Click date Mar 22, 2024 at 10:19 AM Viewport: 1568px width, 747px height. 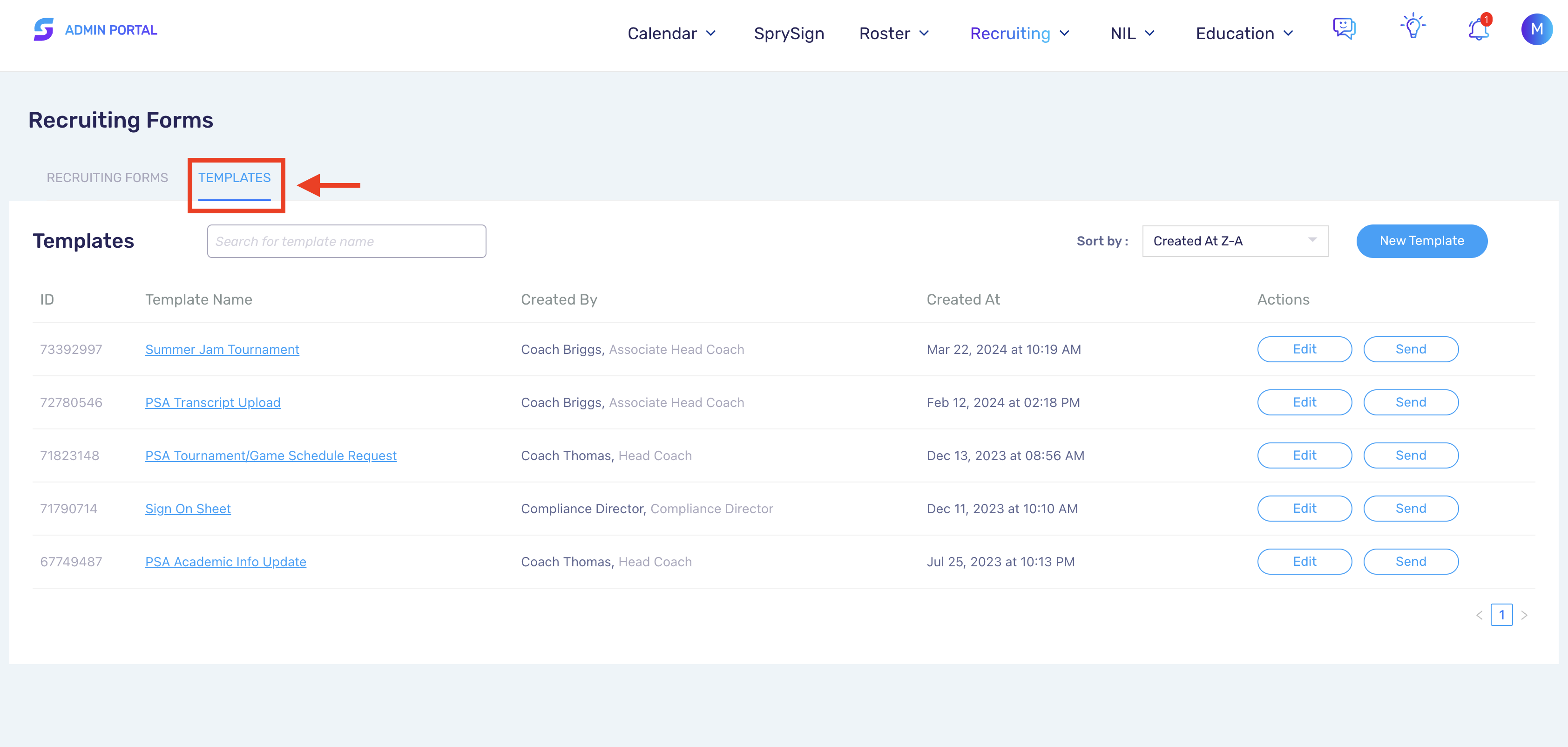pyautogui.click(x=1003, y=349)
